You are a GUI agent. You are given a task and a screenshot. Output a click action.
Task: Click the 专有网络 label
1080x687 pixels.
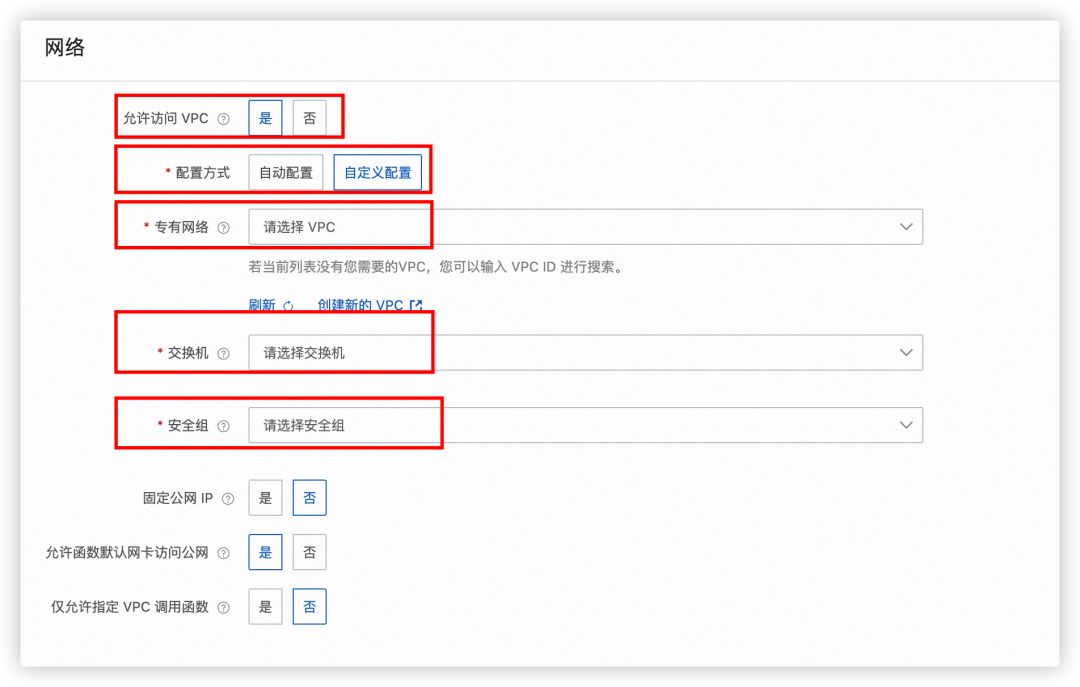(181, 227)
